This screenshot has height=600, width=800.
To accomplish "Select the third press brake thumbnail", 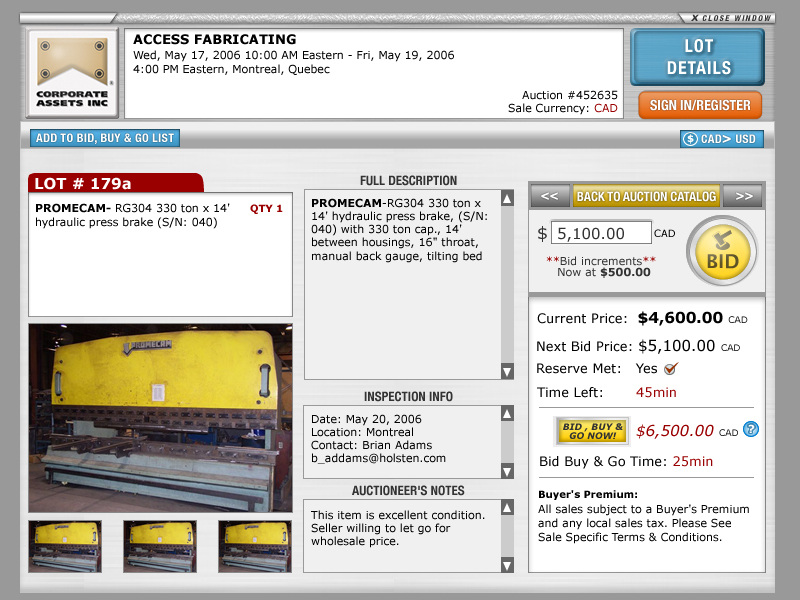I will [255, 546].
